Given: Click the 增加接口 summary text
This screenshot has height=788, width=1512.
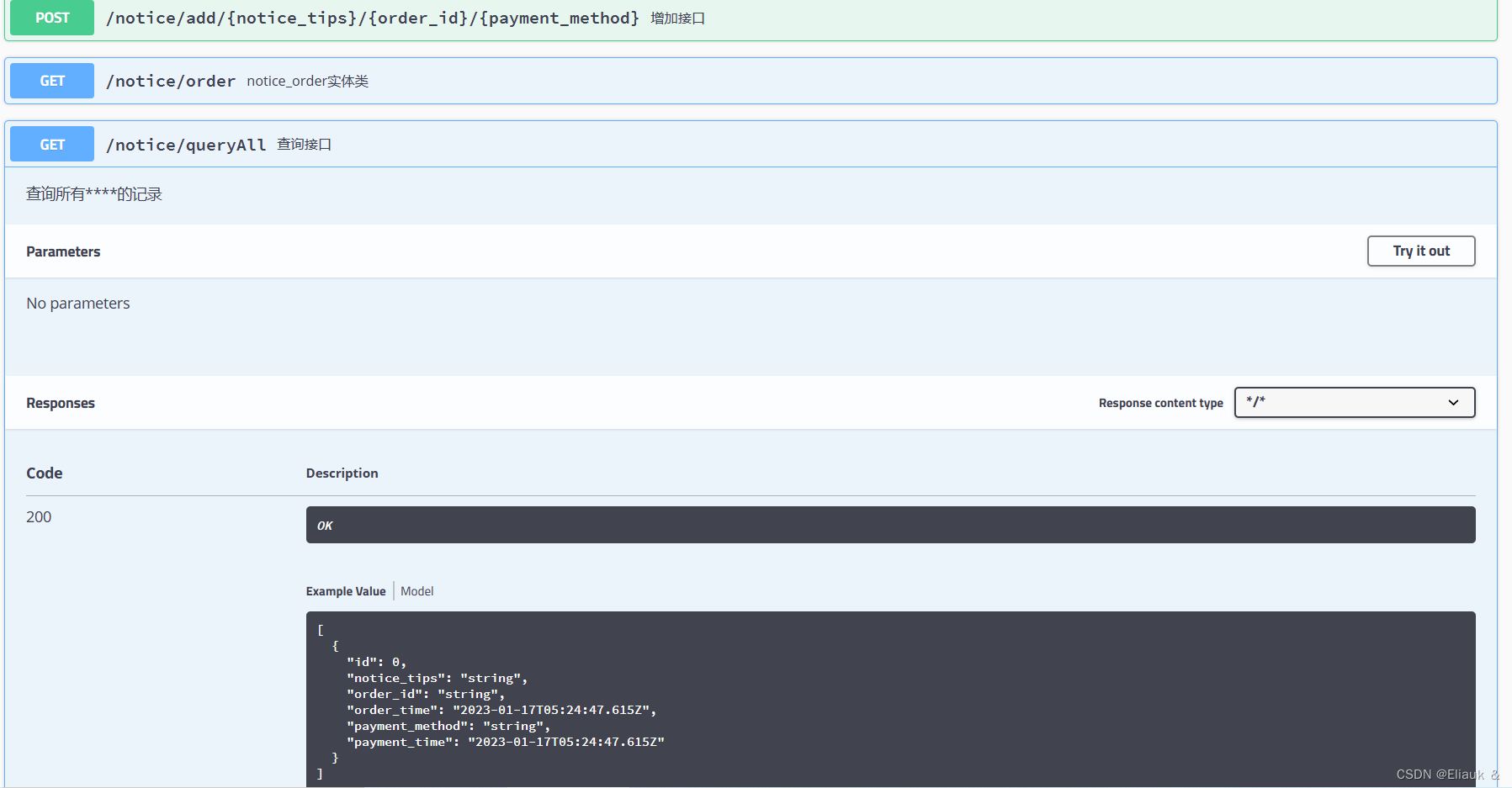Looking at the screenshot, I should 677,18.
